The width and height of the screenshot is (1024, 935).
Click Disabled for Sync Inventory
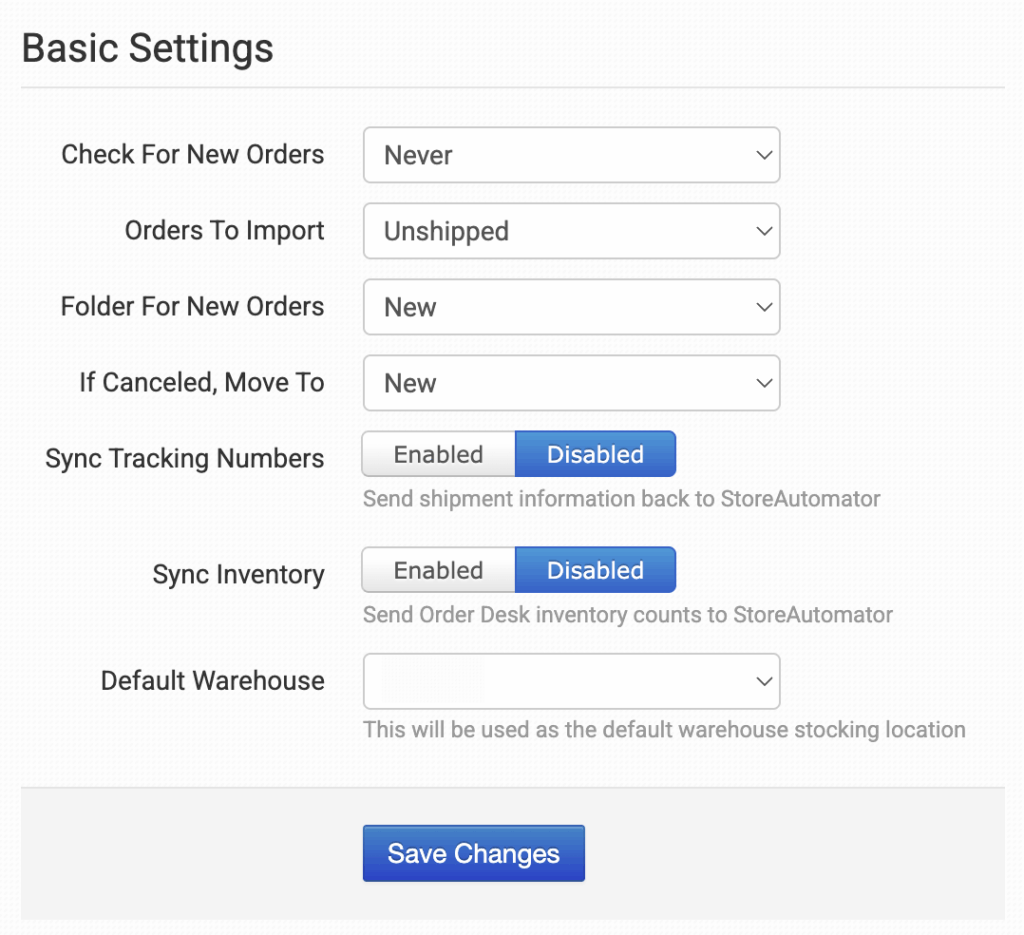(x=595, y=571)
